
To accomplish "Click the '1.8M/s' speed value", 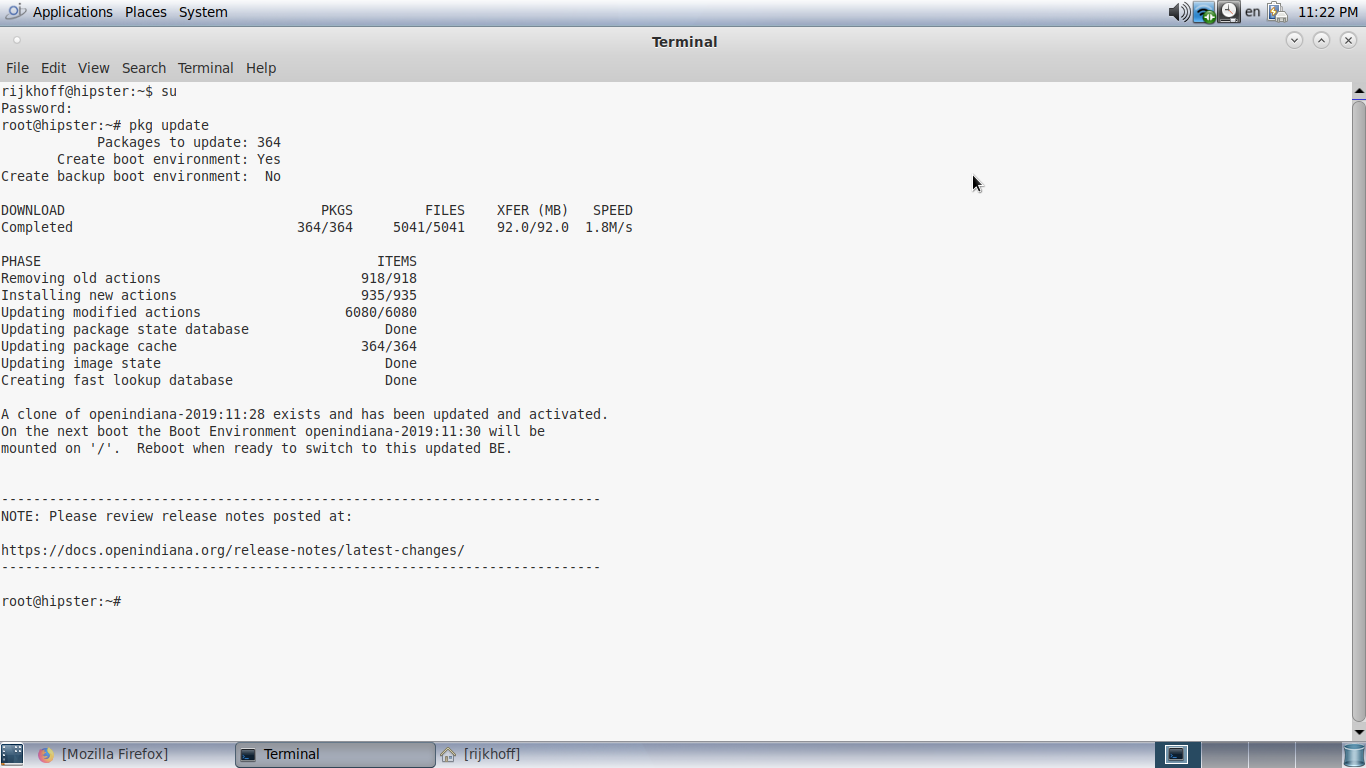I will tap(609, 227).
